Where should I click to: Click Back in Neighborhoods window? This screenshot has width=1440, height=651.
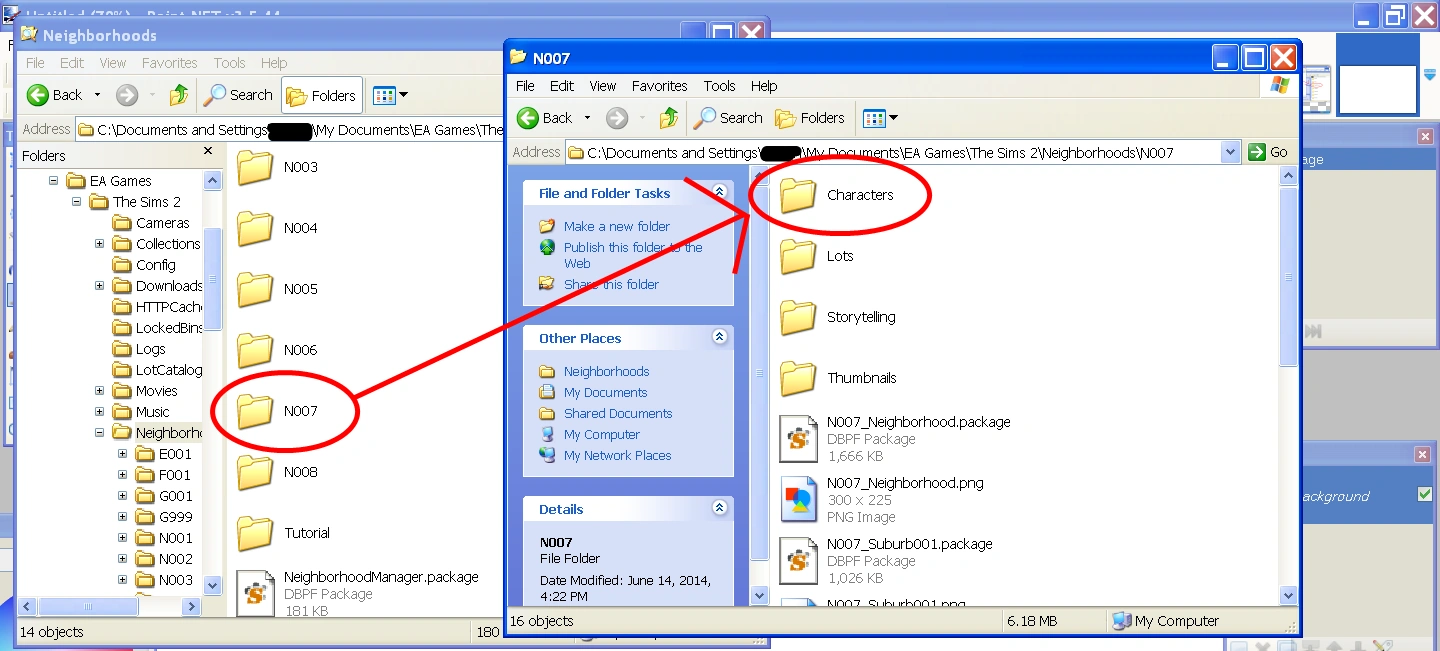[55, 95]
